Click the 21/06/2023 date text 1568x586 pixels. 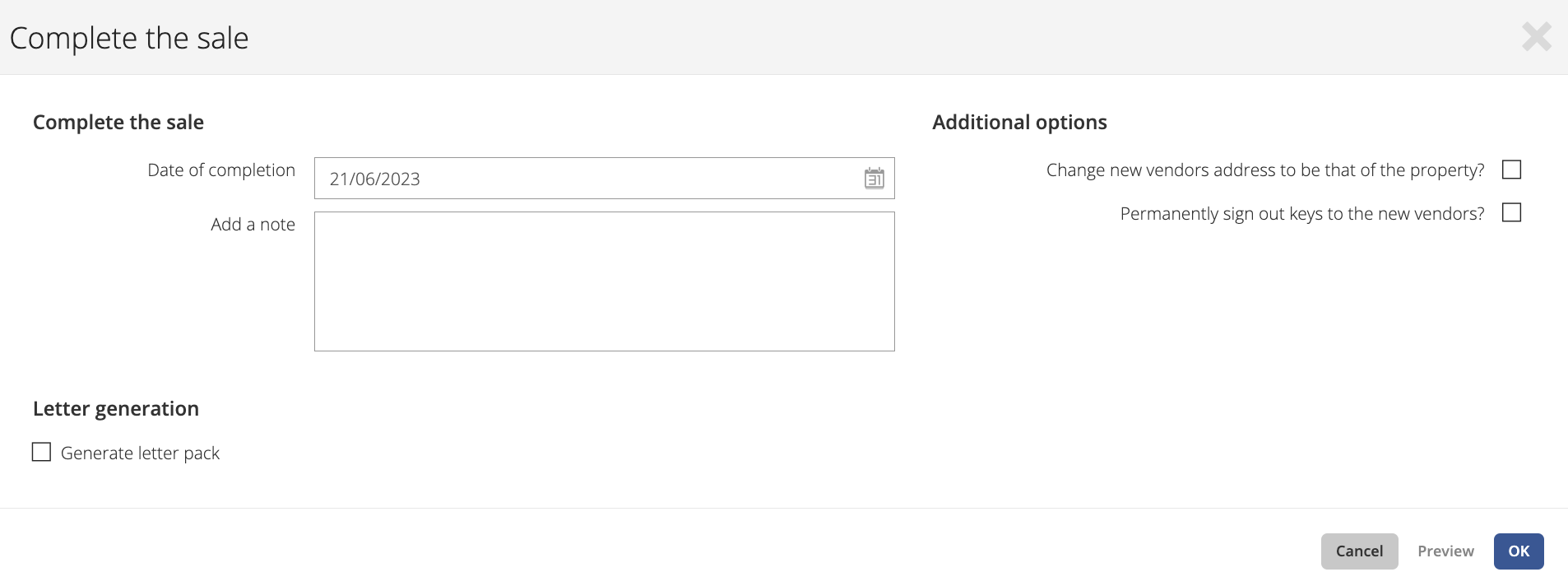coord(374,179)
